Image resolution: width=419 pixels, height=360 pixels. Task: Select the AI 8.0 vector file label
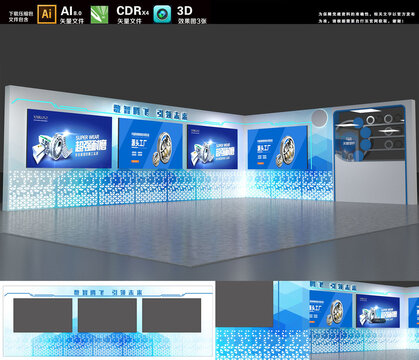(x=72, y=15)
